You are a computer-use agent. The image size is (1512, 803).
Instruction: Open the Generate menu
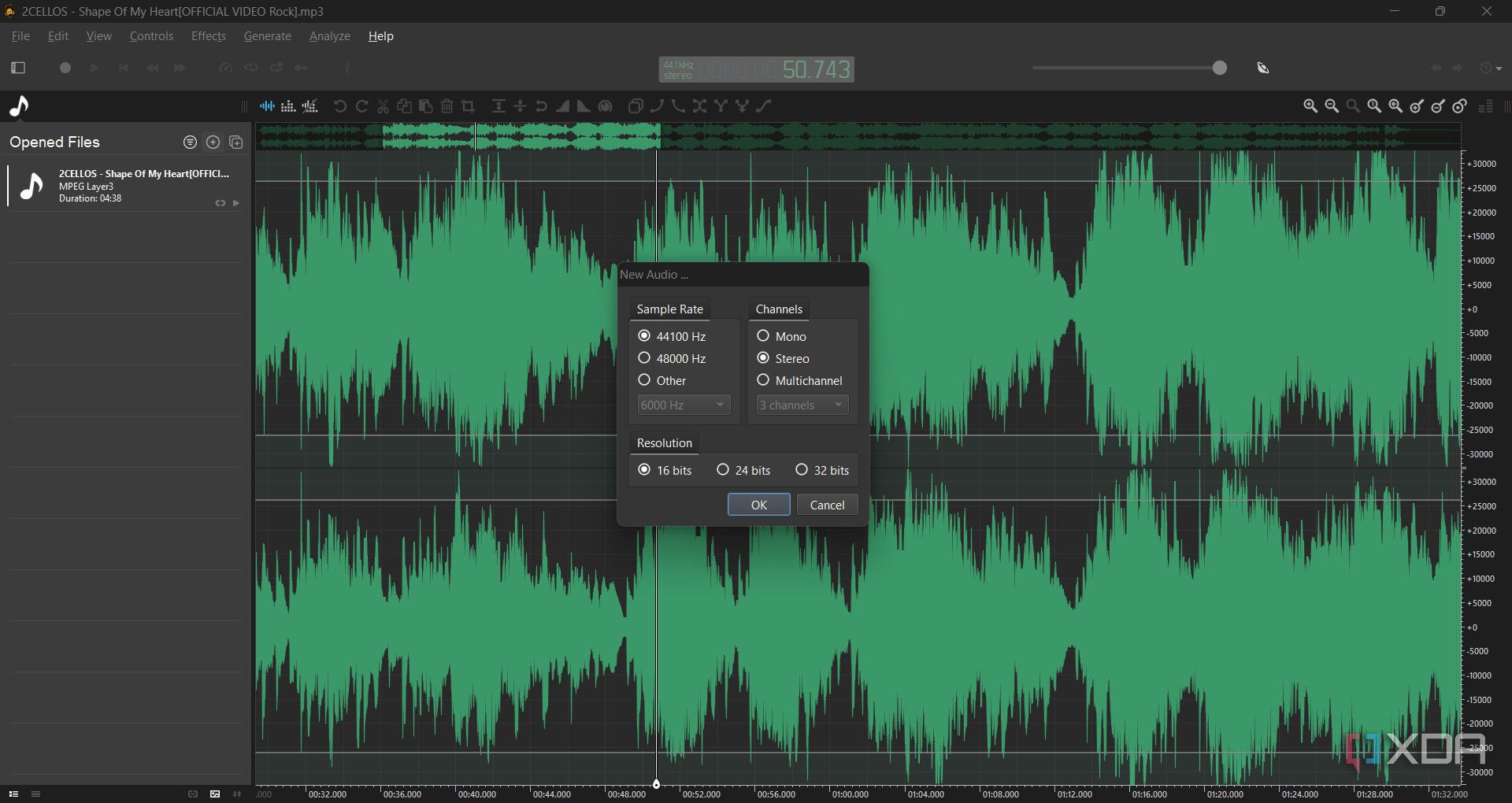coord(268,36)
